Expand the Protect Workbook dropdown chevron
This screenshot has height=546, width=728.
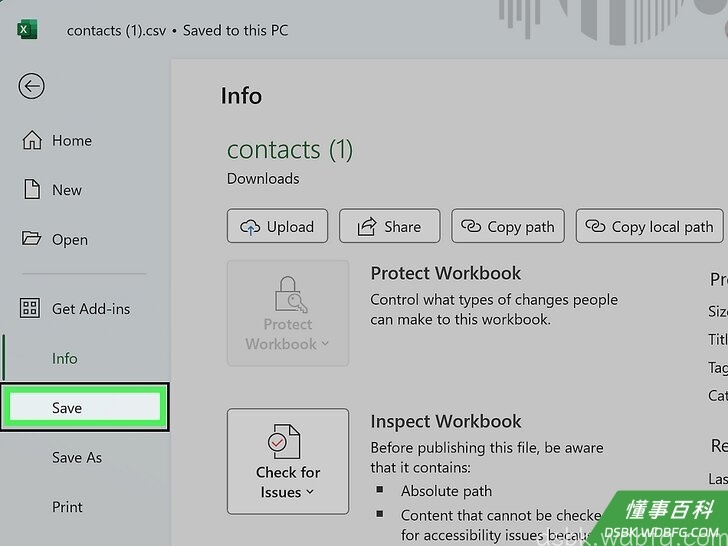325,344
